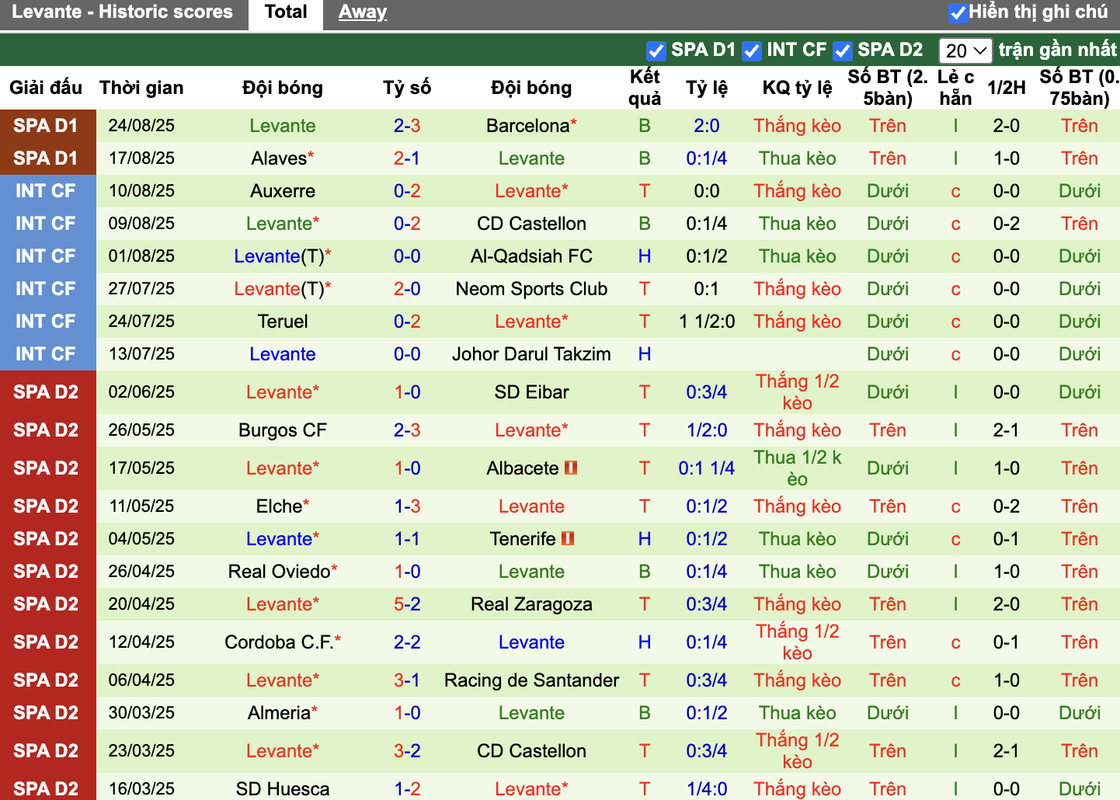The width and height of the screenshot is (1120, 800).
Task: Open the Away tab
Action: [362, 12]
